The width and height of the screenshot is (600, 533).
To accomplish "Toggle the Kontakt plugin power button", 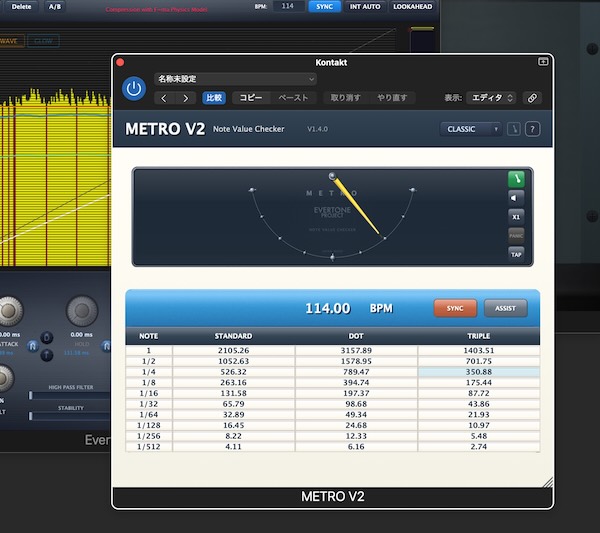I will [134, 88].
